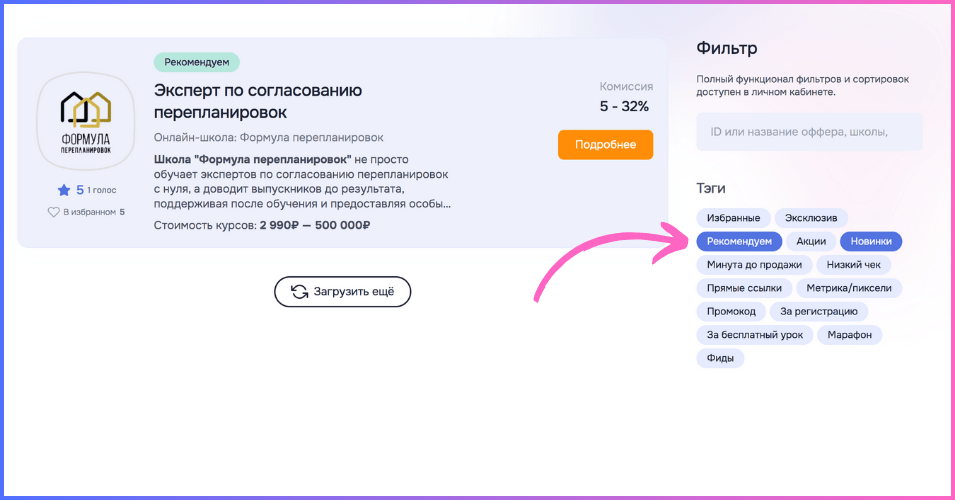Image resolution: width=955 pixels, height=500 pixels.
Task: Load more offers with Загрузить ещё
Action: pyautogui.click(x=342, y=292)
